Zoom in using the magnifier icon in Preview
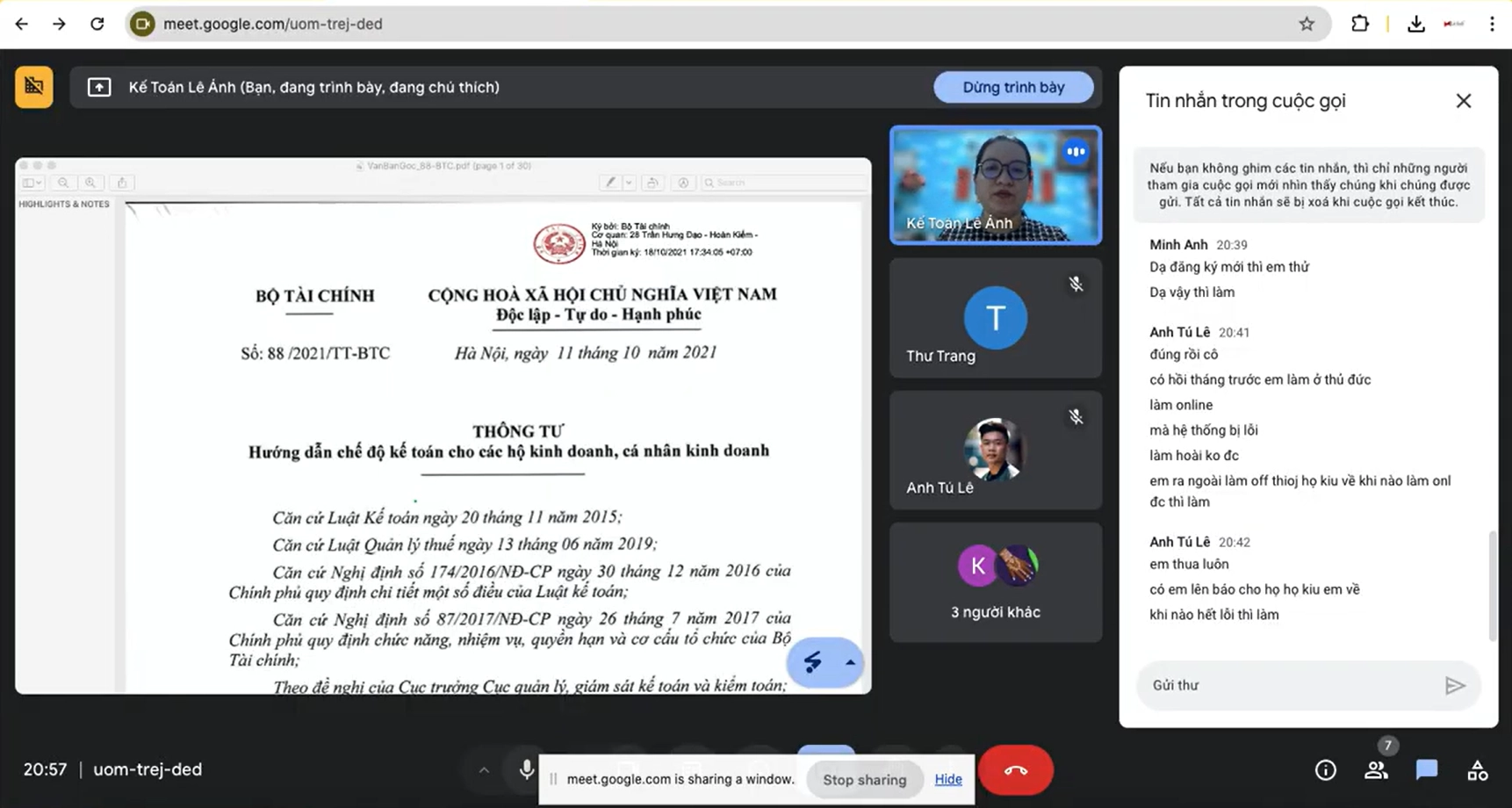The width and height of the screenshot is (1512, 808). (x=91, y=182)
